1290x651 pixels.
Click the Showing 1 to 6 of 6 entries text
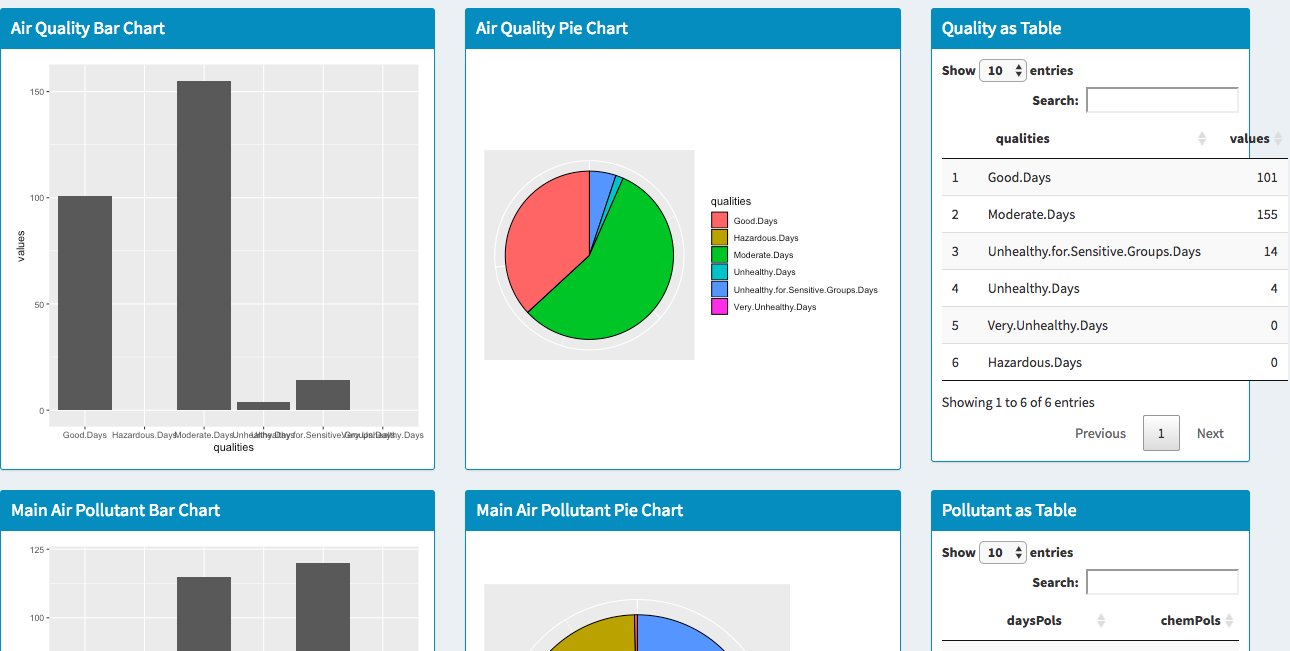click(x=1018, y=402)
